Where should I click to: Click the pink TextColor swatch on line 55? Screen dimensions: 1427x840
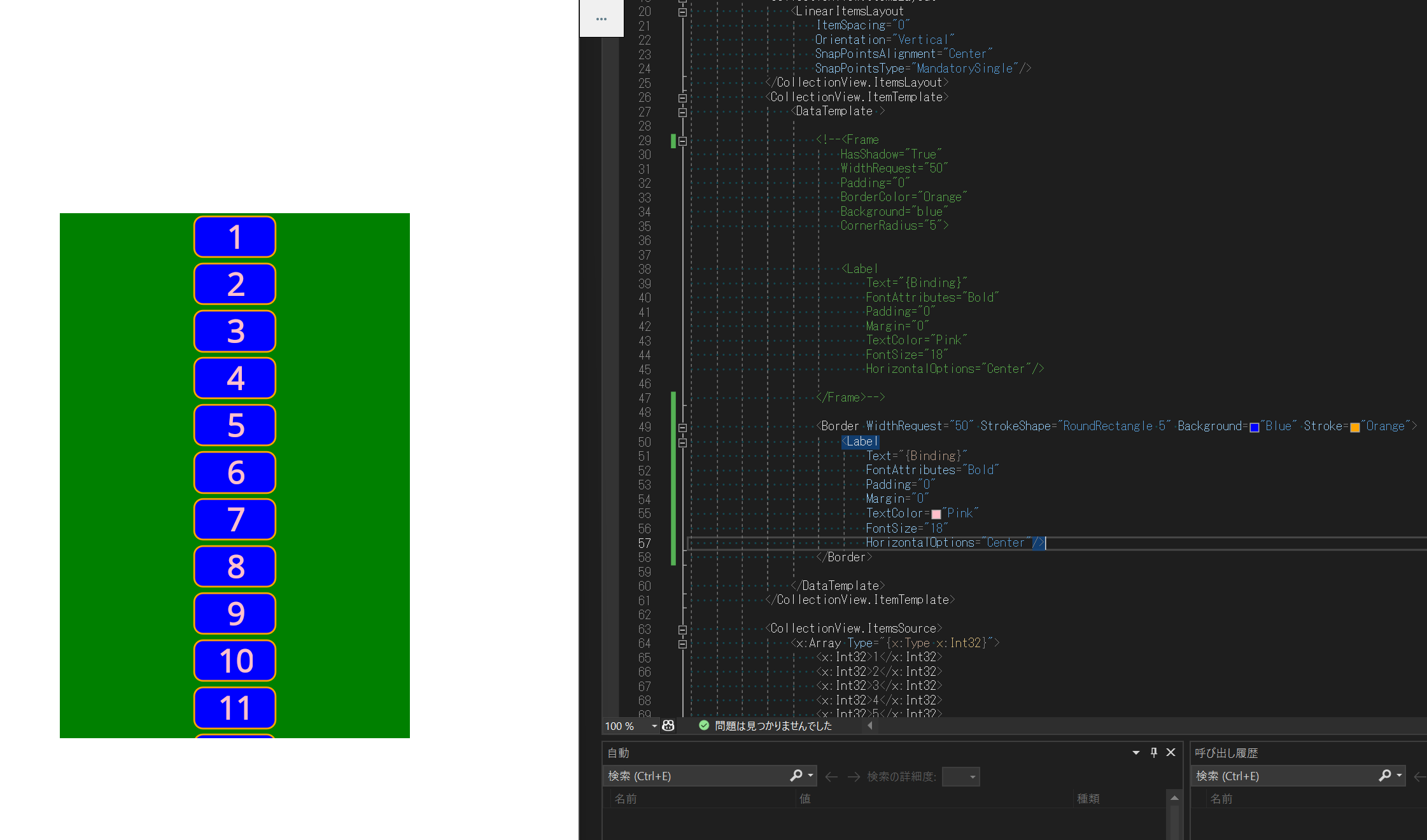[936, 513]
